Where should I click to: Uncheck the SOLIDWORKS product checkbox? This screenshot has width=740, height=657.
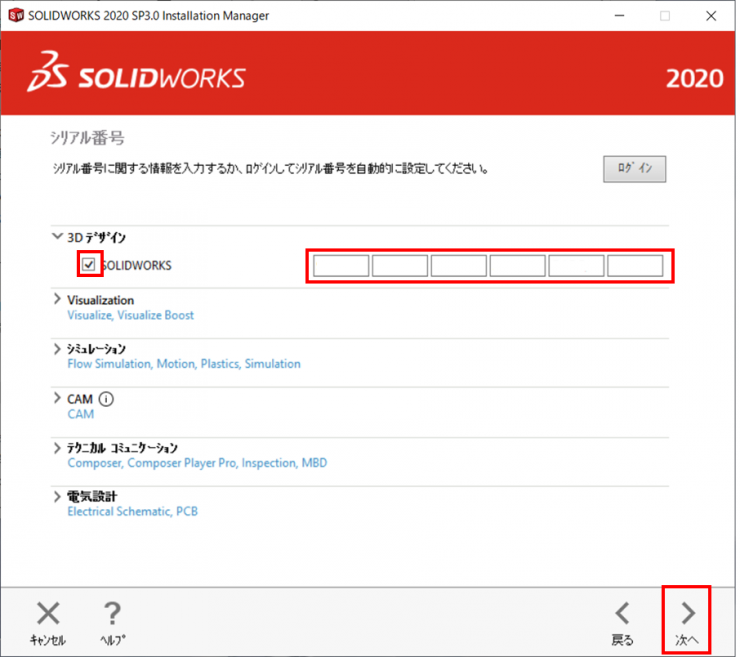point(89,264)
